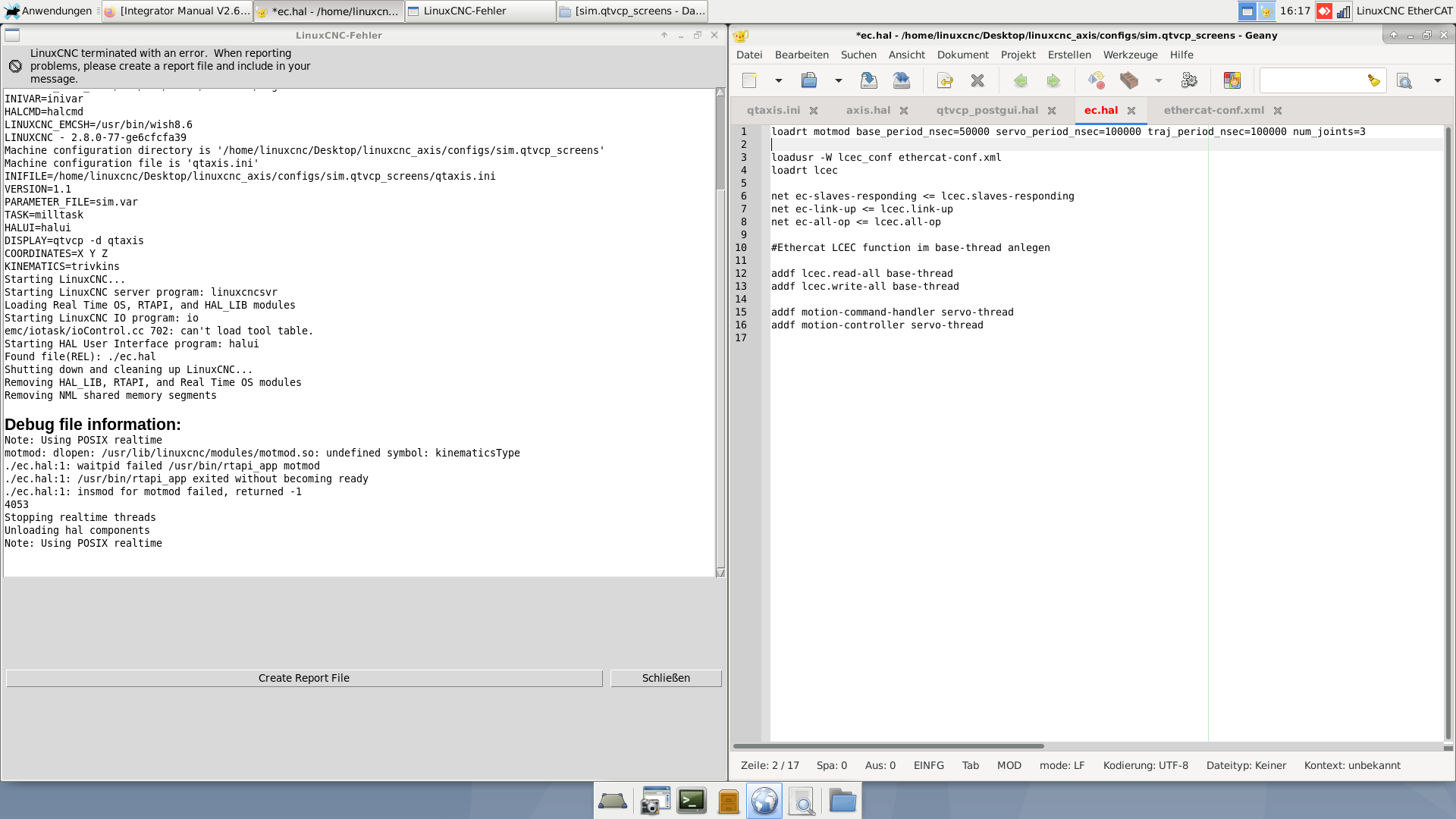This screenshot has width=1456, height=819.
Task: Close the current document with the toolbar X icon
Action: [x=977, y=80]
